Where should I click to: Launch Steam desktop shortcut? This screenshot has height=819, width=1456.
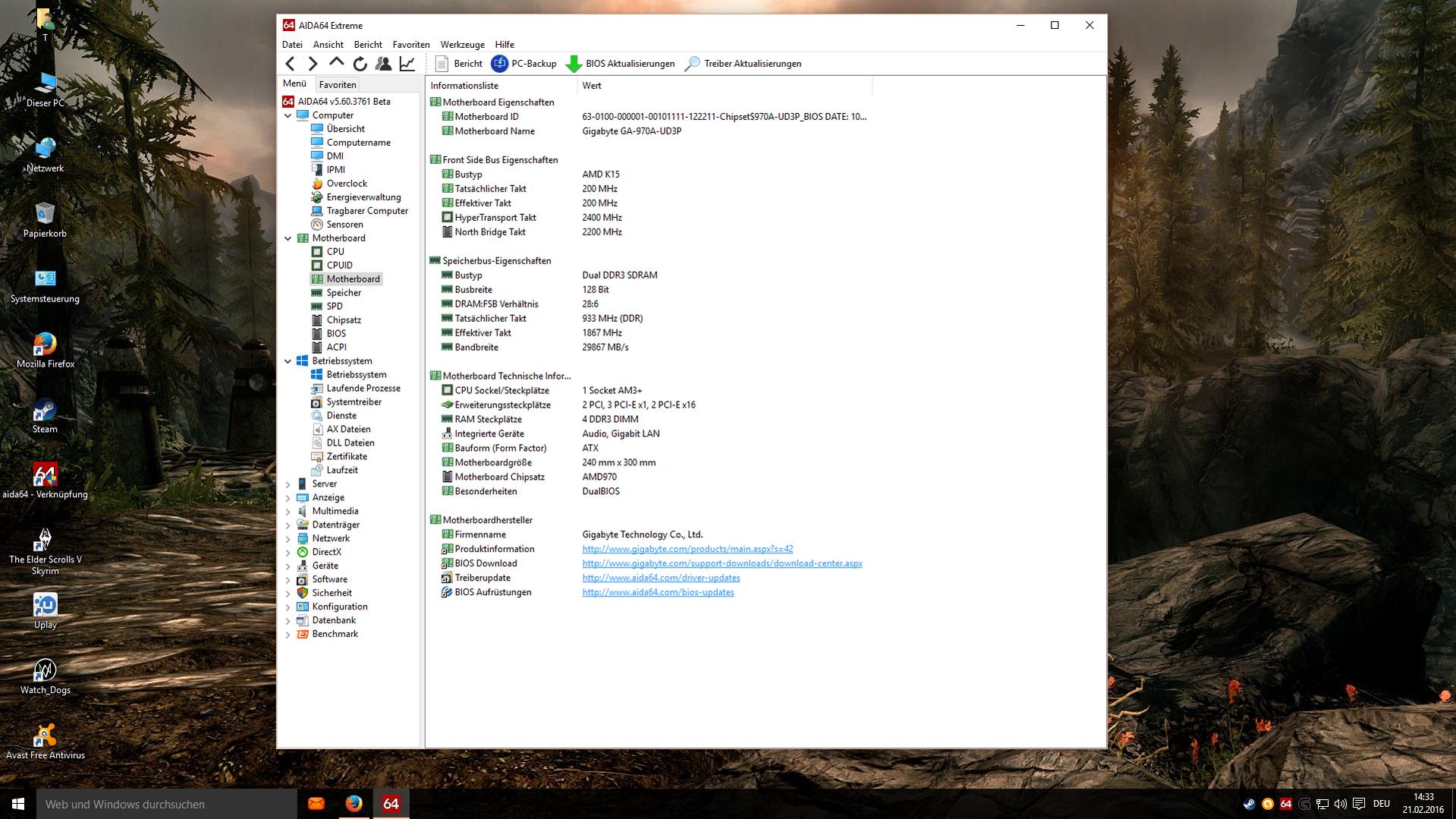[x=45, y=416]
